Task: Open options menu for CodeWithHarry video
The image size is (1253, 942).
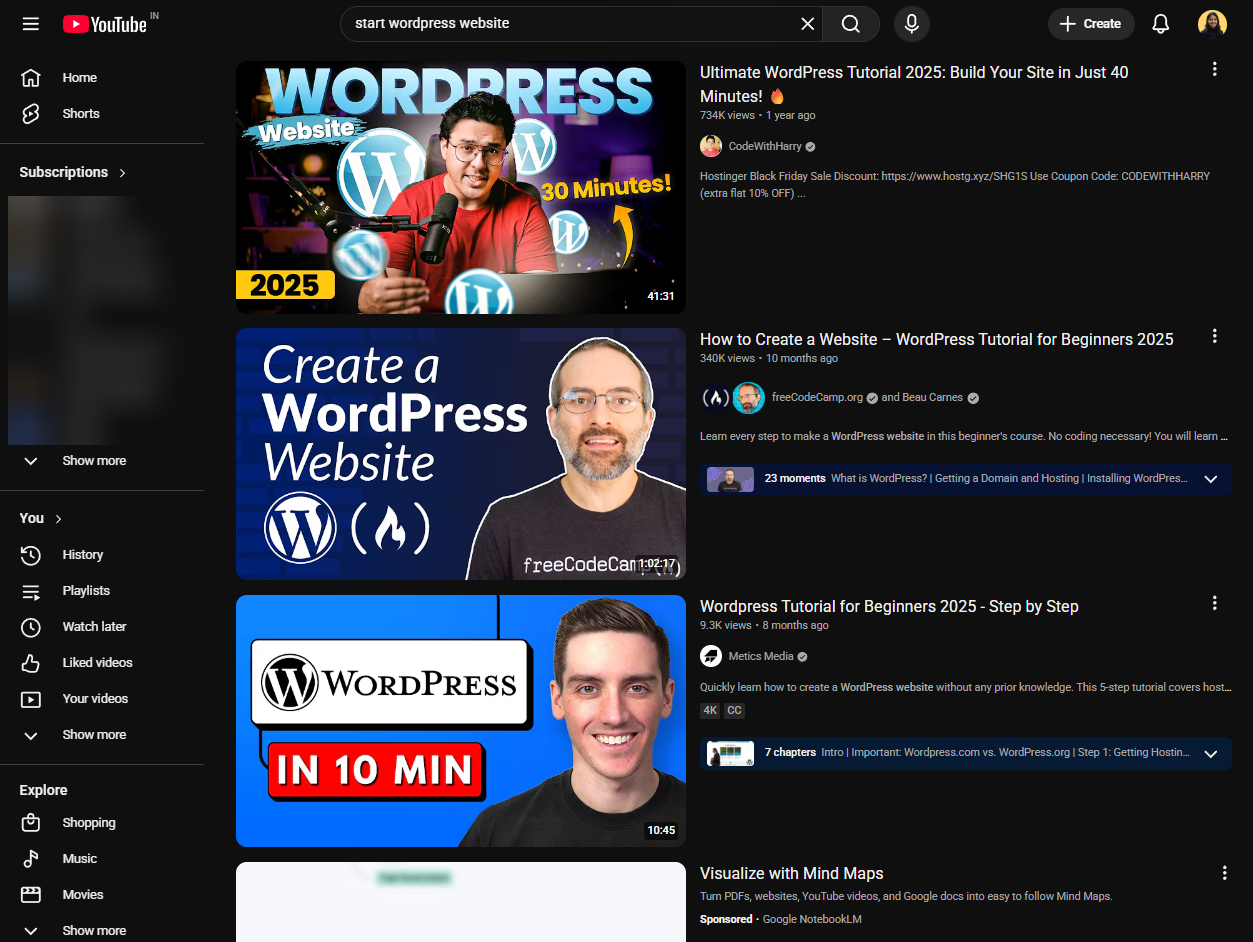Action: [x=1214, y=69]
